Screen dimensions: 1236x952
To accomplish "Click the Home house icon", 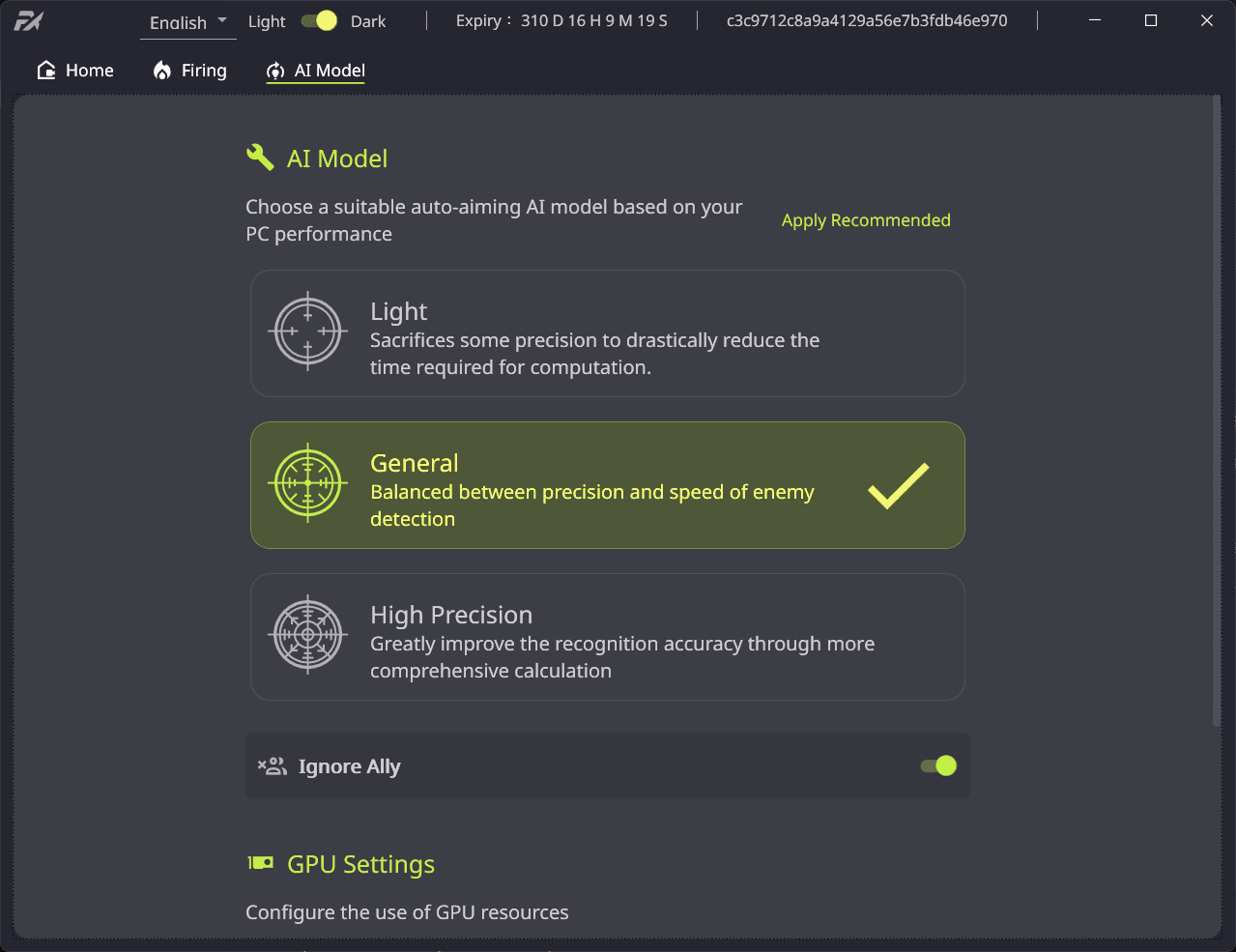I will pyautogui.click(x=46, y=71).
